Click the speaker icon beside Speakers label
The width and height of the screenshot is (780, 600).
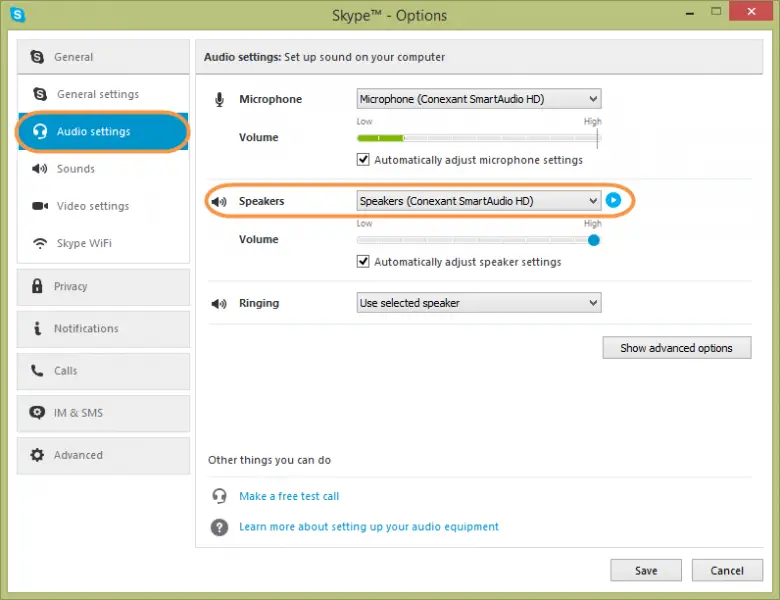[x=219, y=201]
